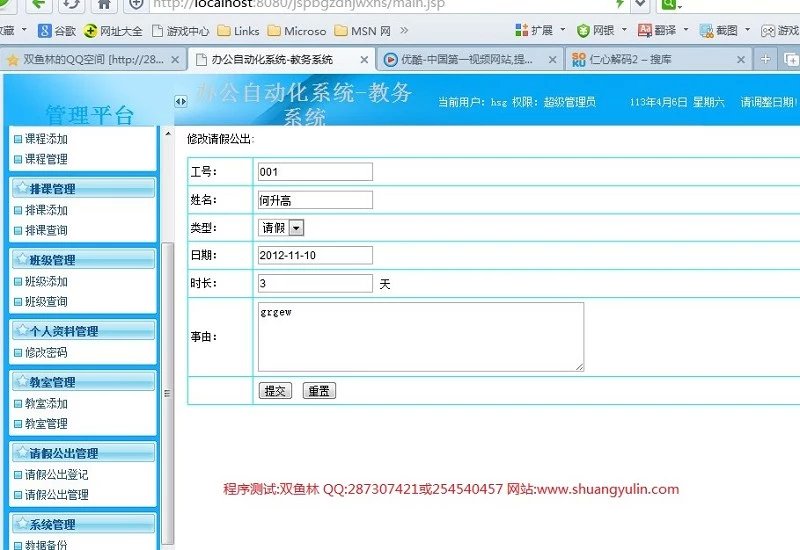Click the 工号 input field
The width and height of the screenshot is (800, 550).
(315, 172)
